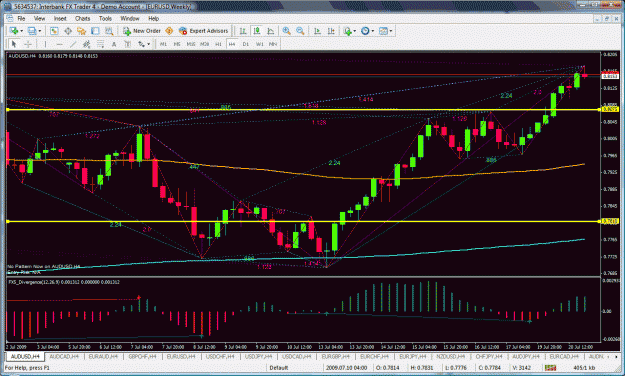Open the Tools menu

click(105, 19)
